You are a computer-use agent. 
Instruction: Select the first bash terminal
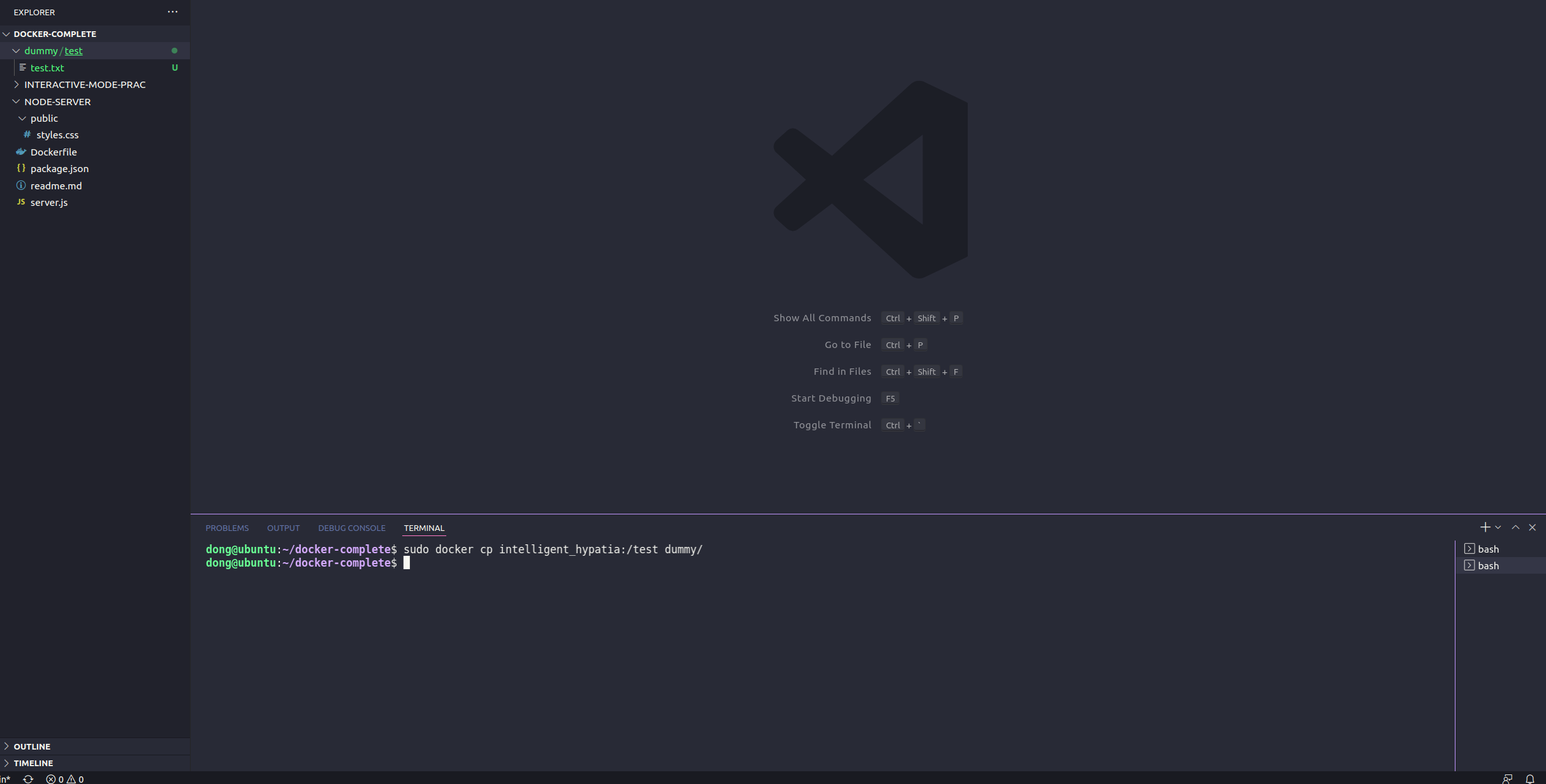click(x=1501, y=549)
